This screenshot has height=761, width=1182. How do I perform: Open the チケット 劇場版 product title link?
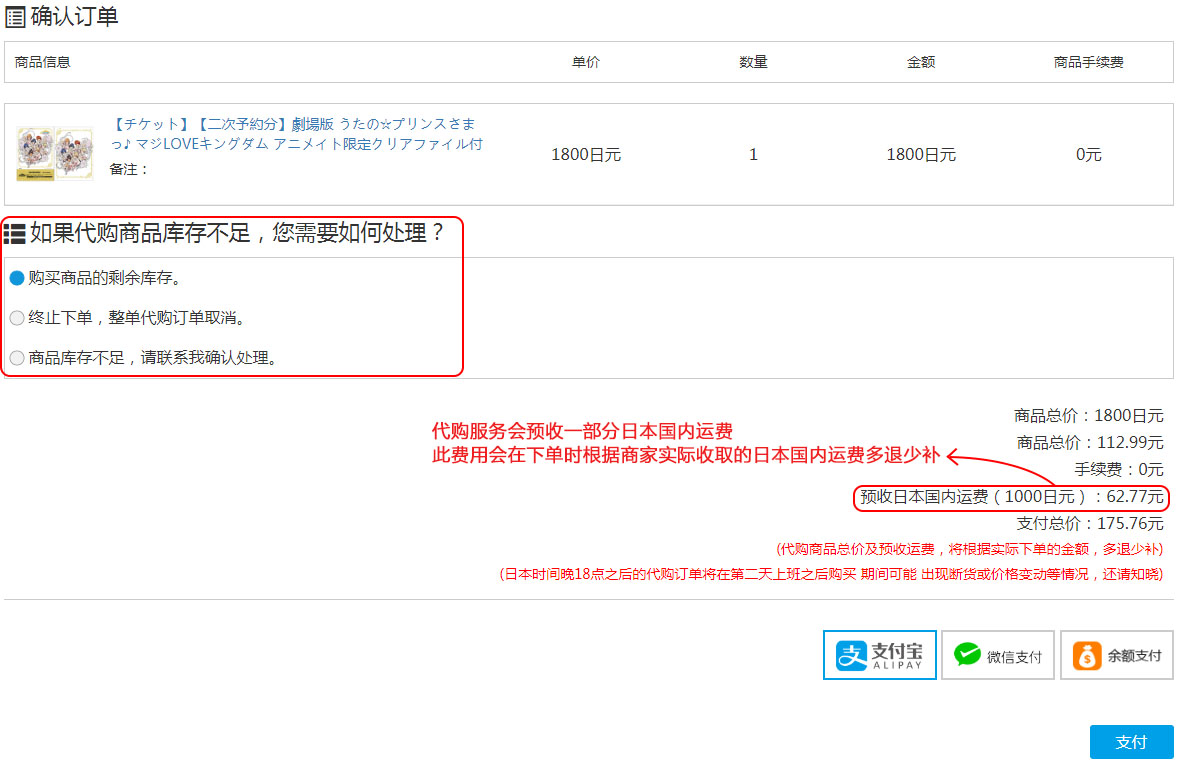tap(296, 133)
